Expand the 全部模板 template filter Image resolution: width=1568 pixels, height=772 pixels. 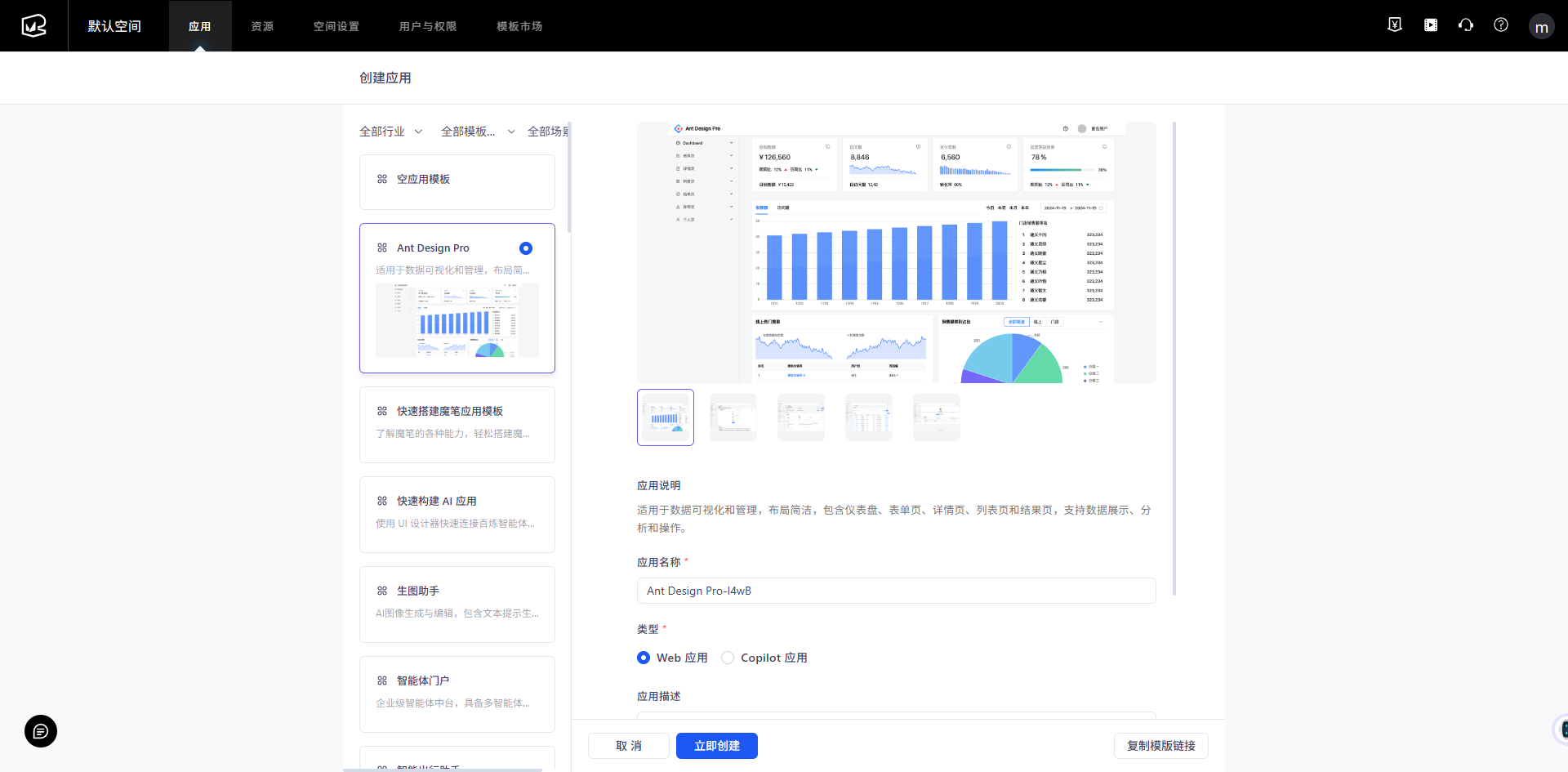[x=478, y=132]
